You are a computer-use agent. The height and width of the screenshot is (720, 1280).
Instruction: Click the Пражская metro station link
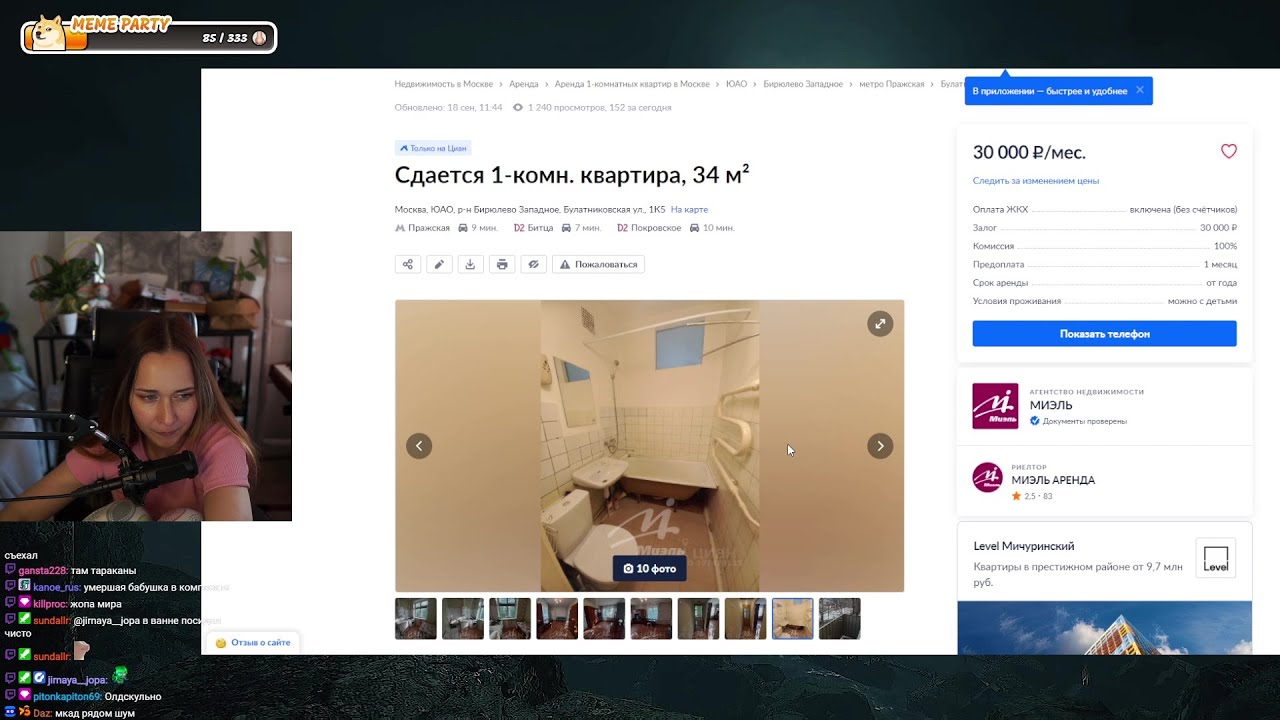pyautogui.click(x=429, y=228)
